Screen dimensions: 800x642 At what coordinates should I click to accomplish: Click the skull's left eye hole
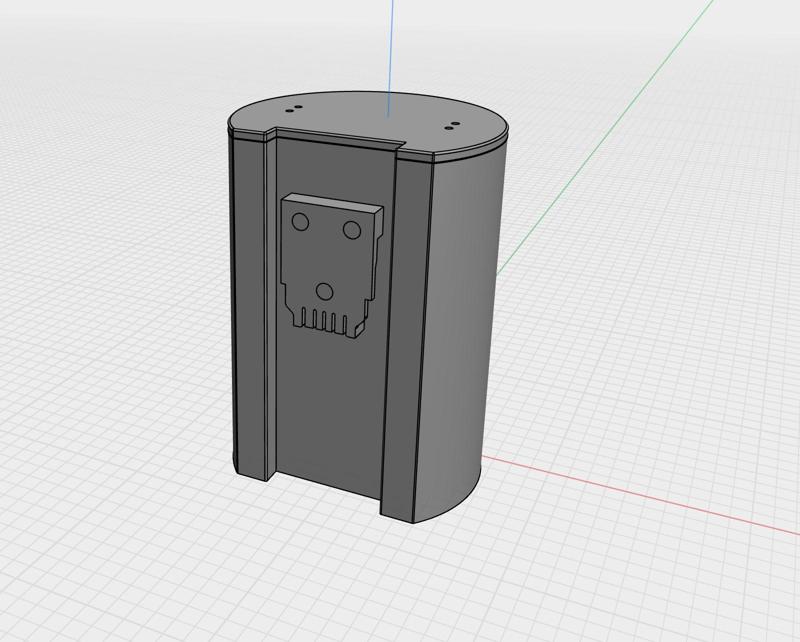click(300, 222)
